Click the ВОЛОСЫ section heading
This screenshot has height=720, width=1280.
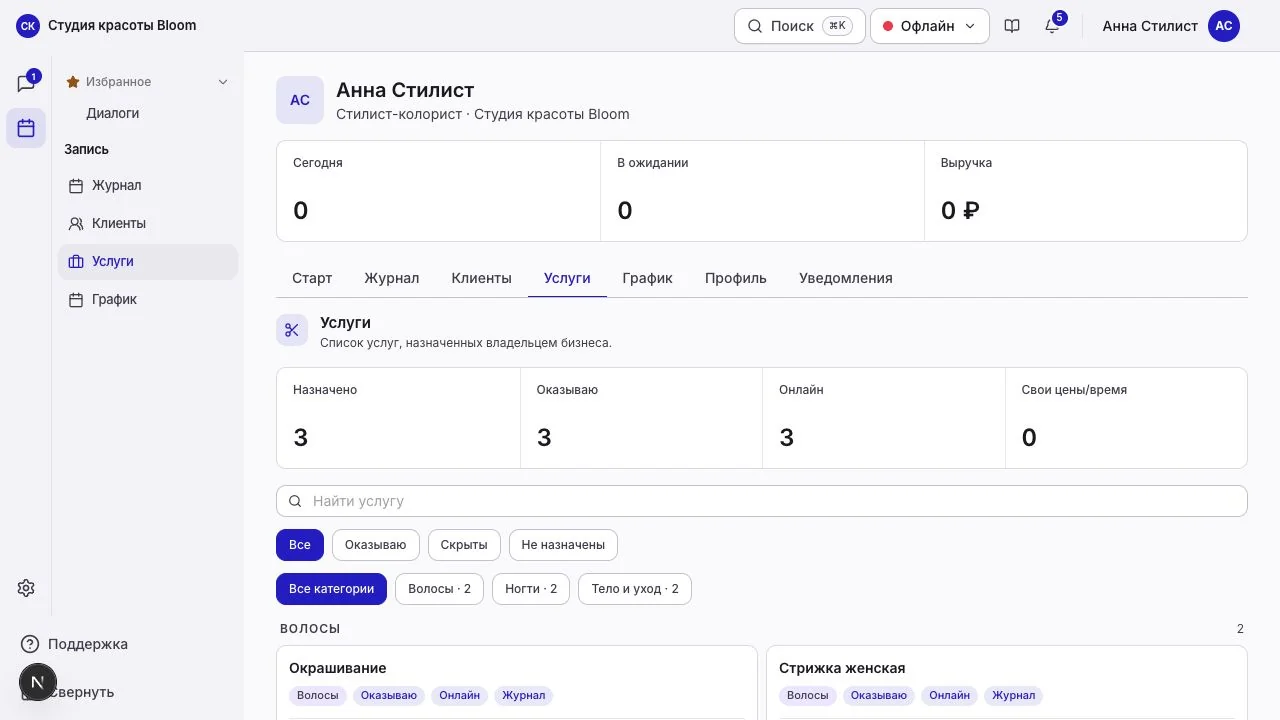click(310, 629)
